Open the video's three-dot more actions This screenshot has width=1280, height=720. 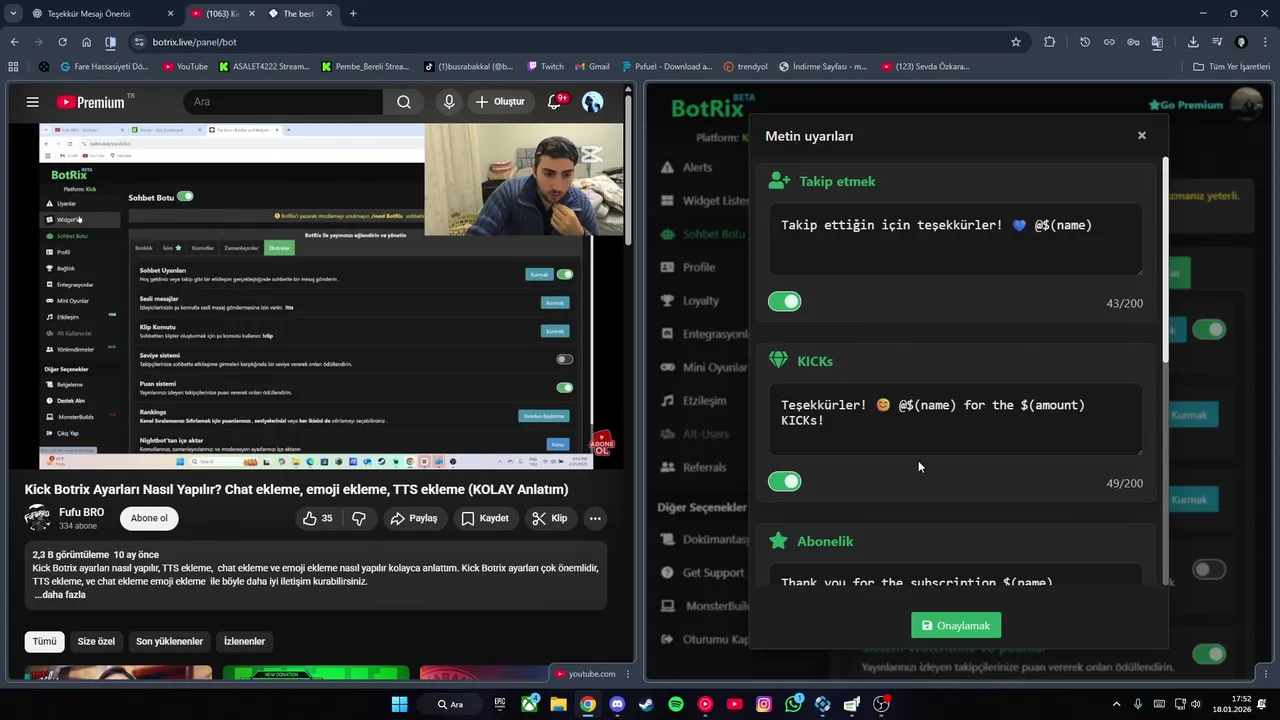595,518
